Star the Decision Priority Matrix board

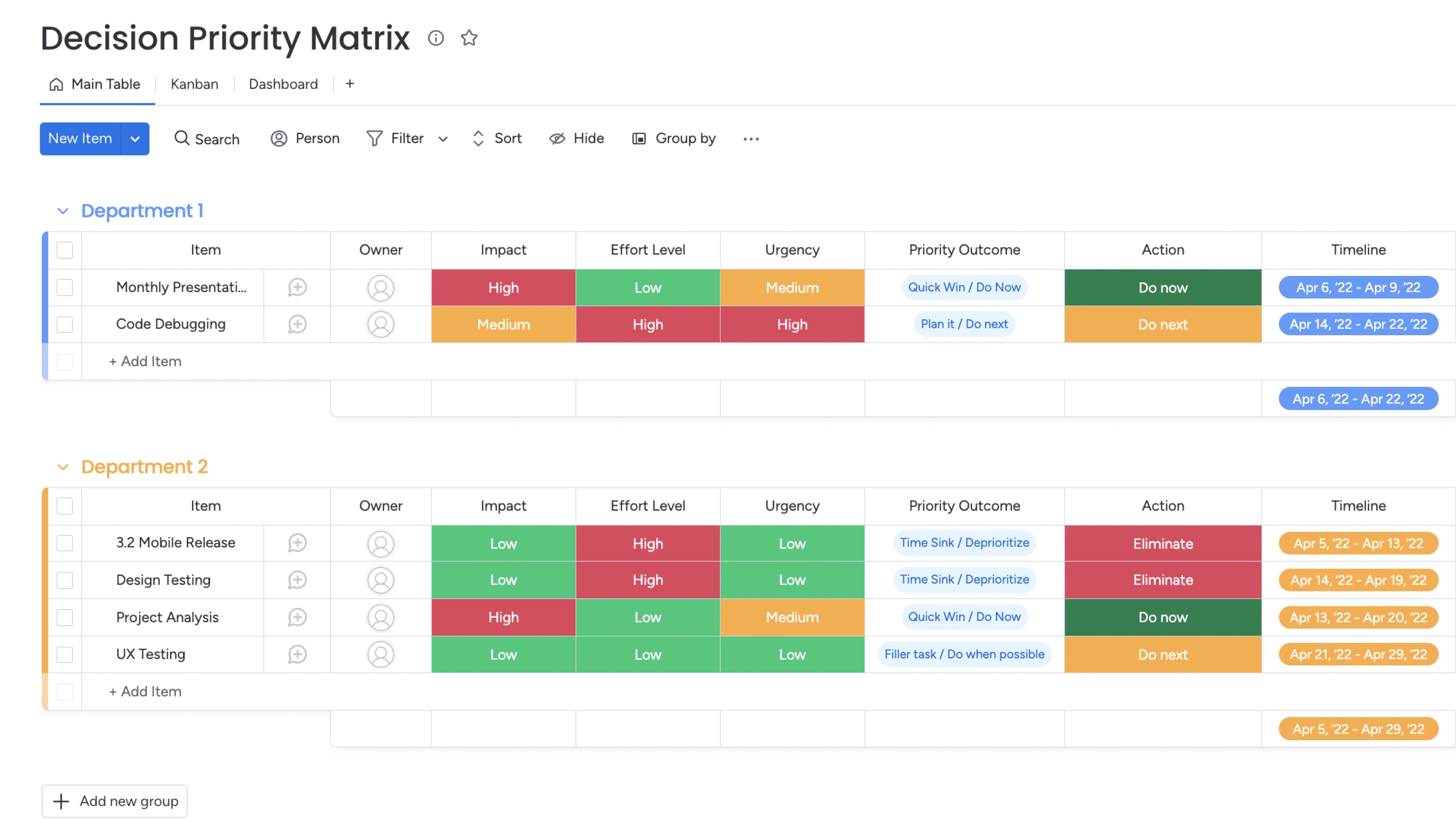tap(469, 38)
